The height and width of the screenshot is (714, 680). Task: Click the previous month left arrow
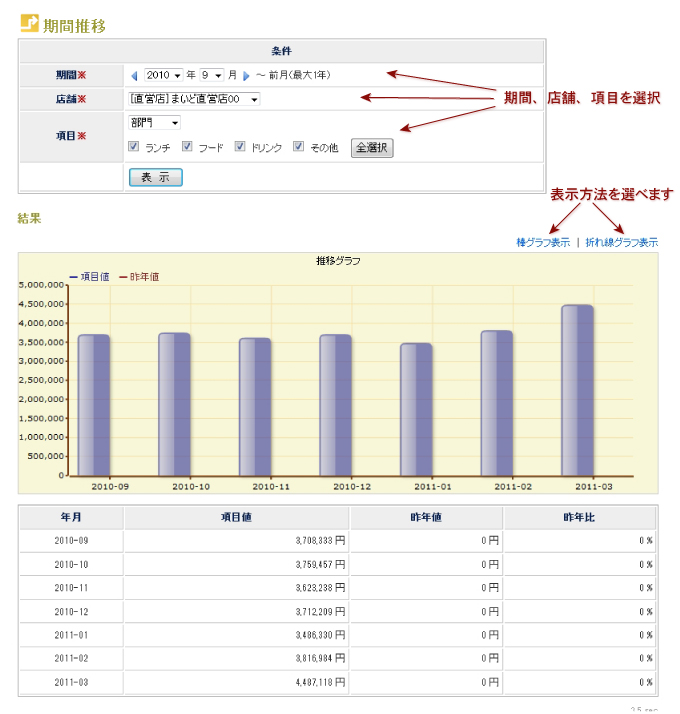coord(134,76)
